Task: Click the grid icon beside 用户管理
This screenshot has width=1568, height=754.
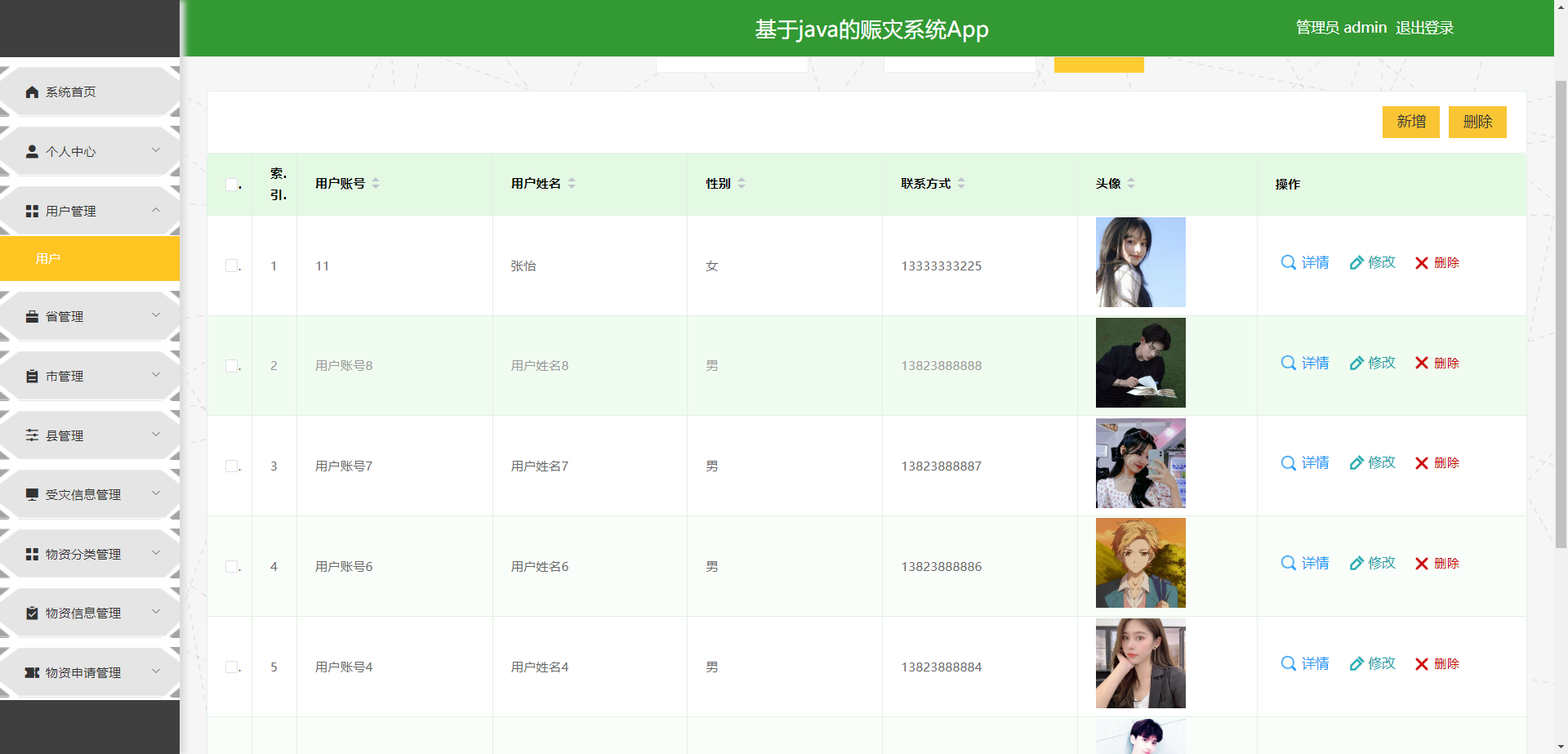Action: click(x=32, y=212)
